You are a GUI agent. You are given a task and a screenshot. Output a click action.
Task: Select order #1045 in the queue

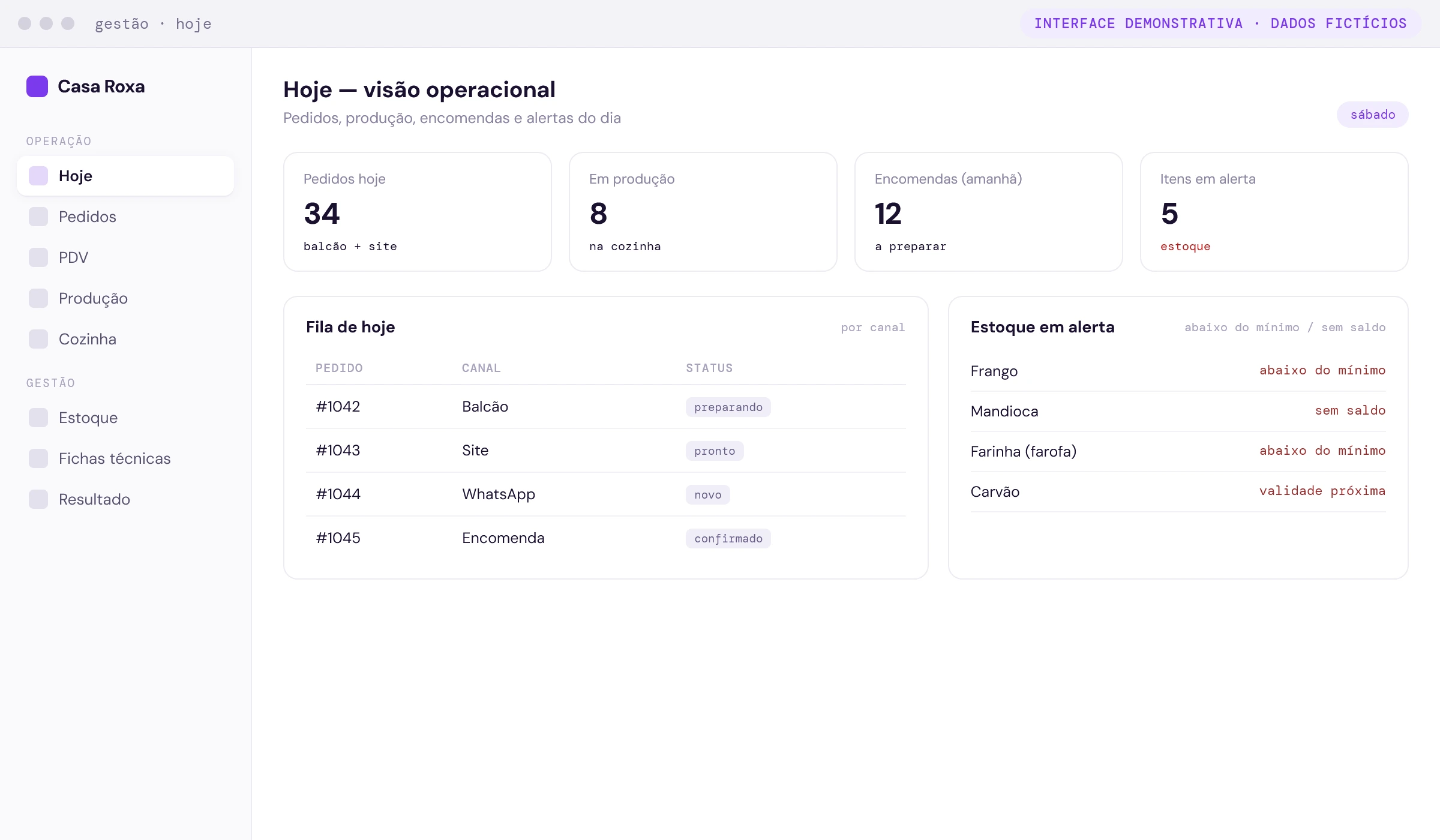coord(606,538)
